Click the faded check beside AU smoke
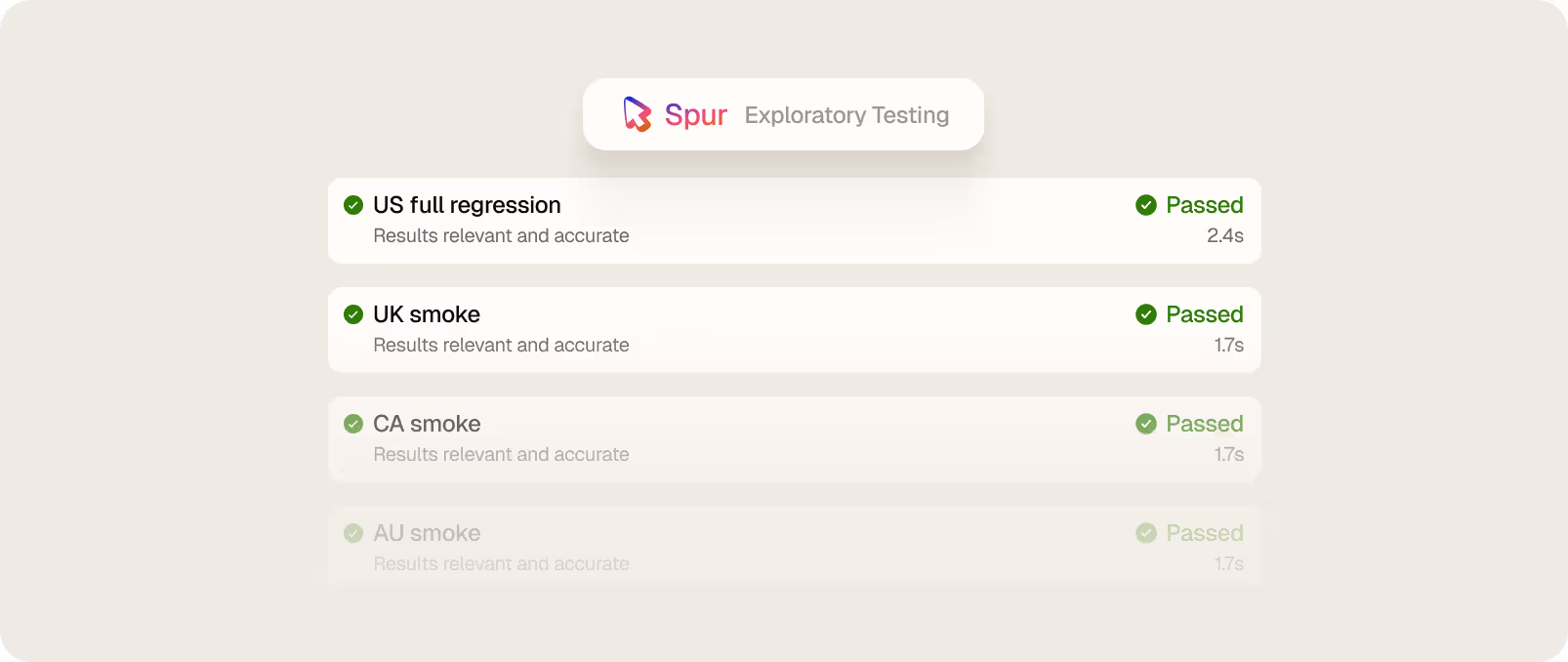This screenshot has height=662, width=1568. point(353,533)
